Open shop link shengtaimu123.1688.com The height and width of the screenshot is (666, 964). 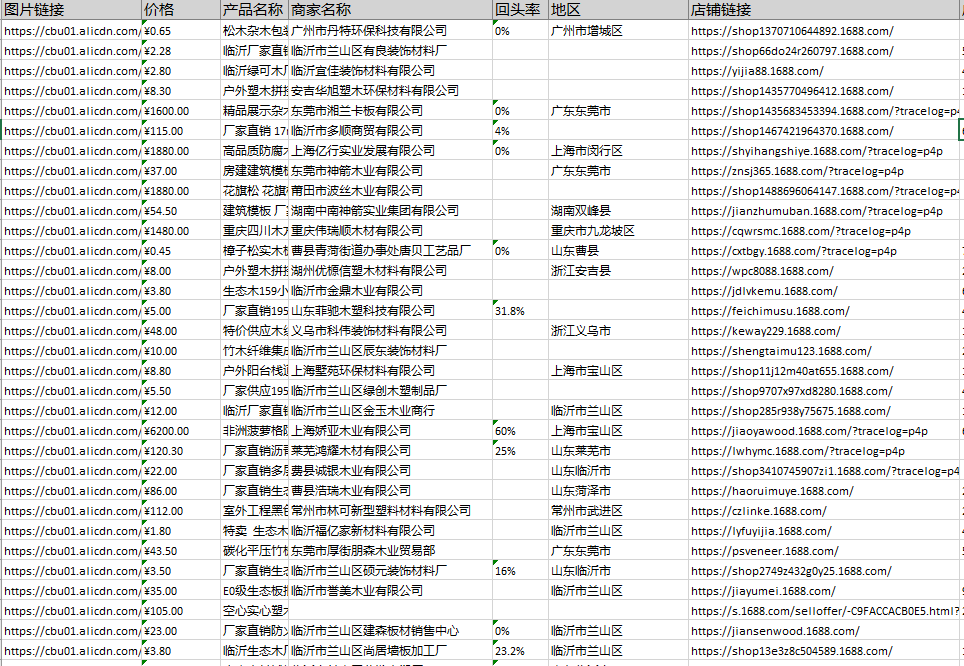[x=781, y=351]
